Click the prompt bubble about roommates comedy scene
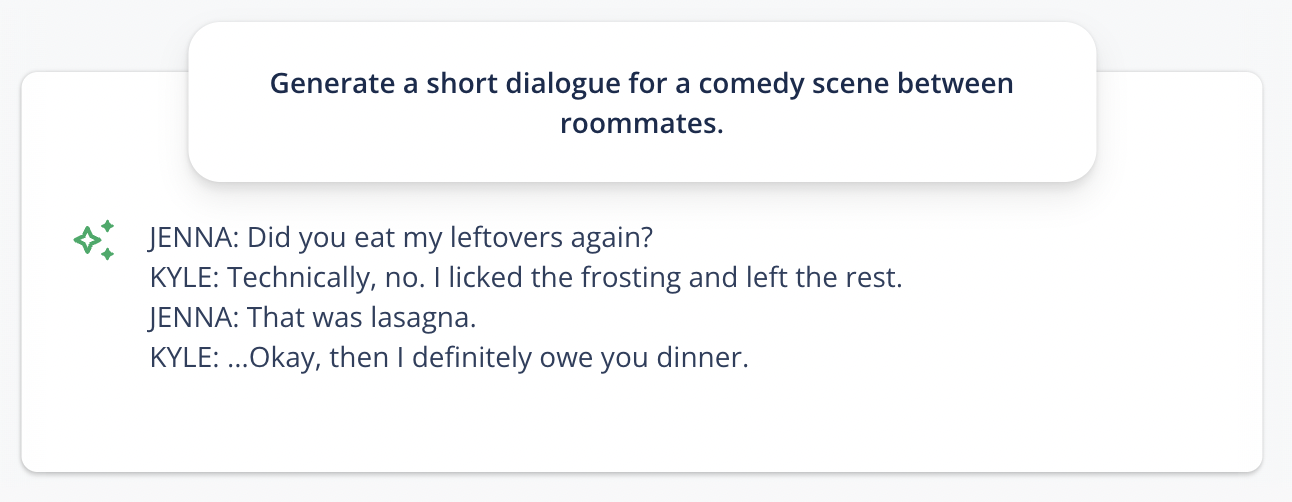Image resolution: width=1292 pixels, height=502 pixels. click(642, 102)
